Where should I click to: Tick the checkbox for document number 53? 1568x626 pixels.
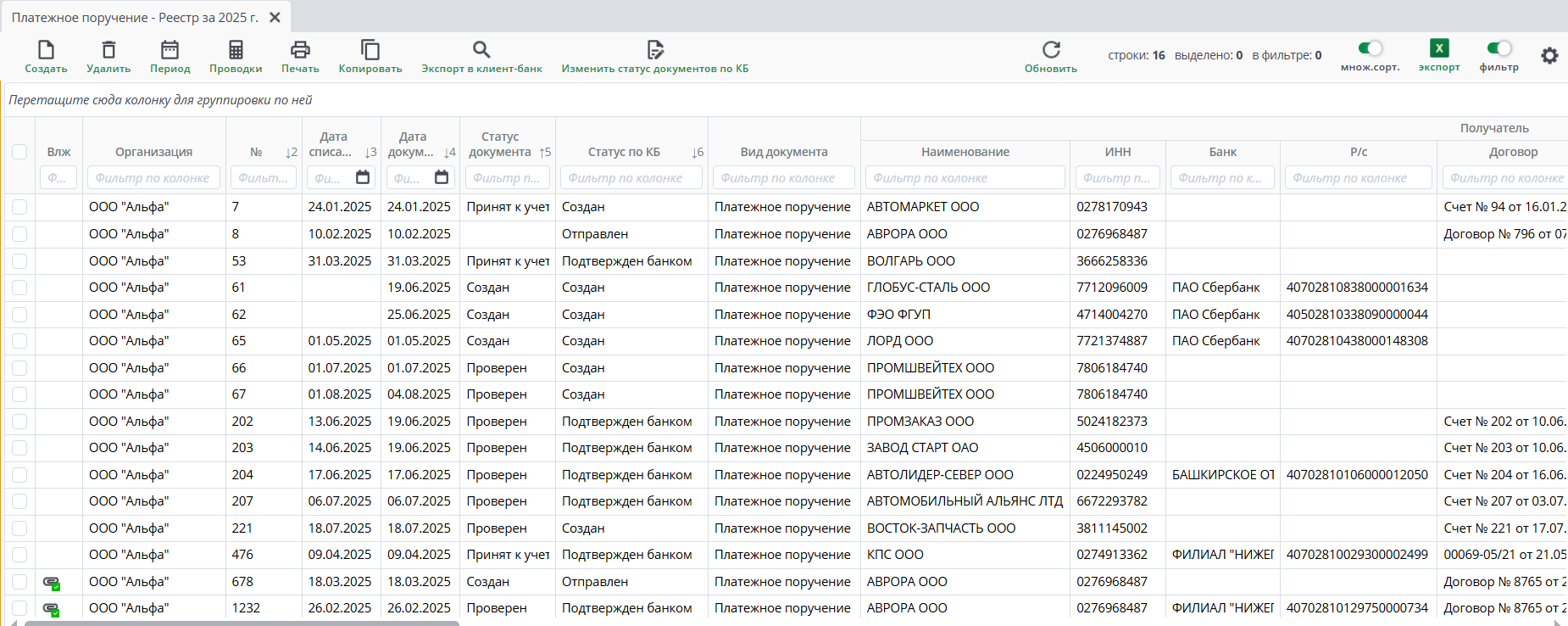click(19, 261)
